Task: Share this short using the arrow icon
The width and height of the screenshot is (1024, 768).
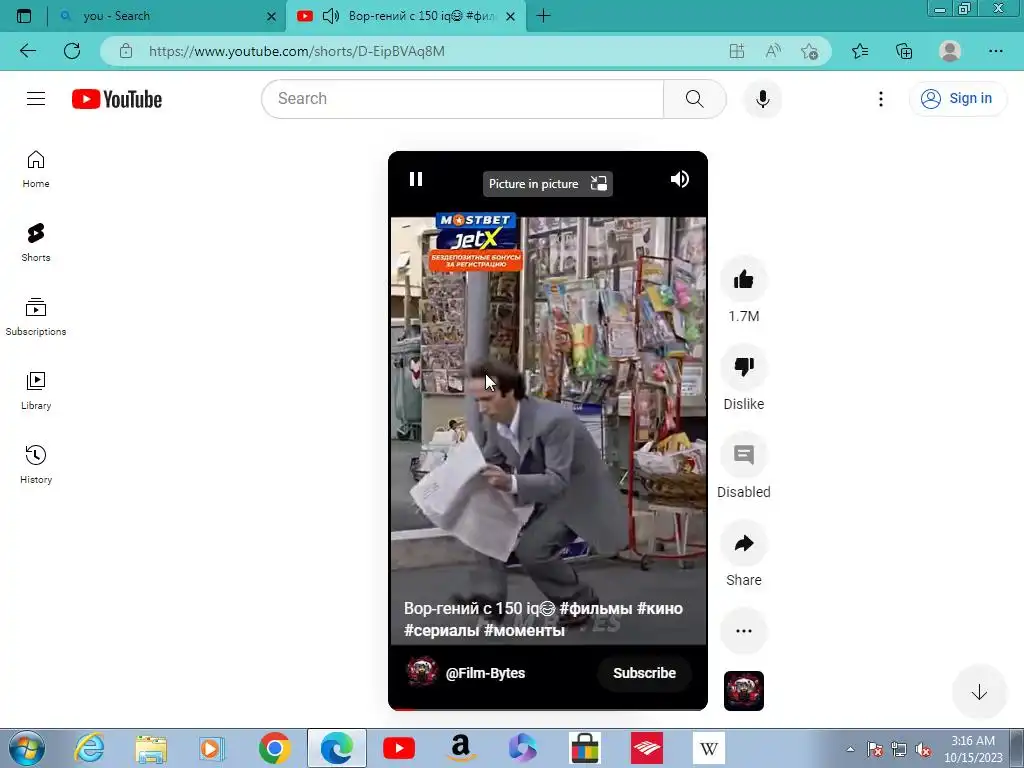Action: pos(744,543)
